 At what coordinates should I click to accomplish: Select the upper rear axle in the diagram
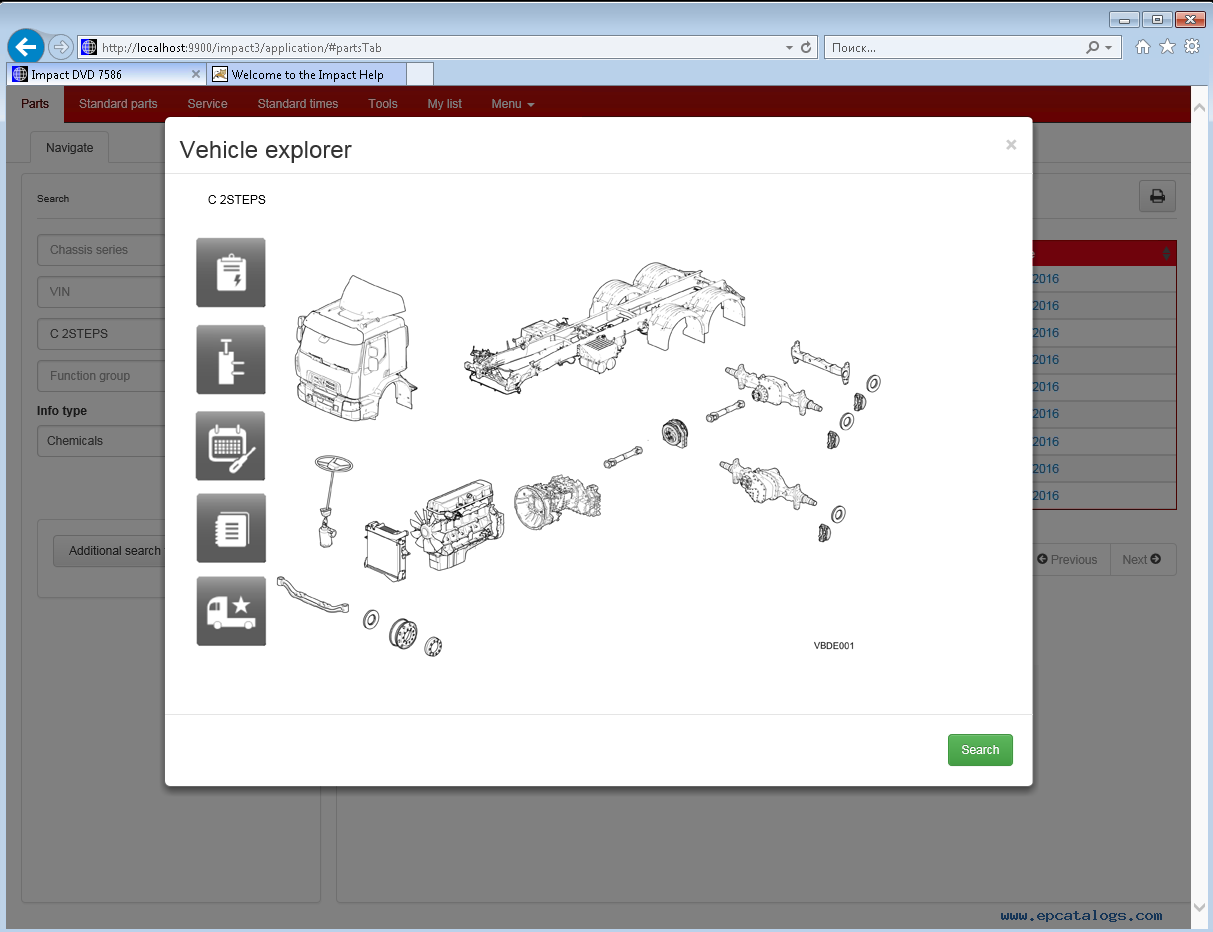pyautogui.click(x=772, y=390)
